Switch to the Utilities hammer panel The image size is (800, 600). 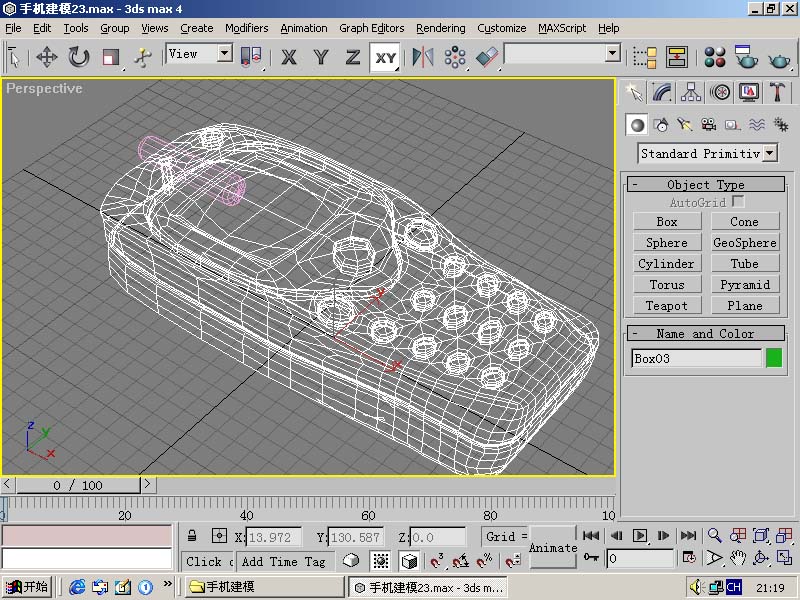tap(778, 92)
